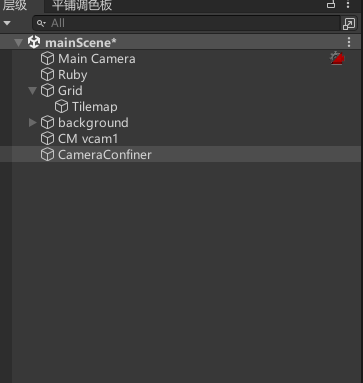
Task: Collapse the mainScene foldout arrow
Action: pyautogui.click(x=19, y=43)
